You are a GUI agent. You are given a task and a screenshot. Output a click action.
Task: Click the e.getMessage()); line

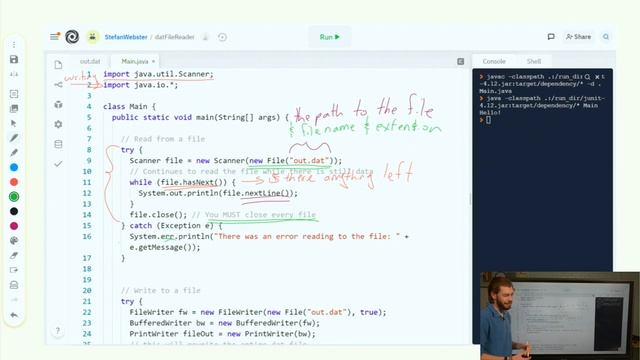coord(165,247)
